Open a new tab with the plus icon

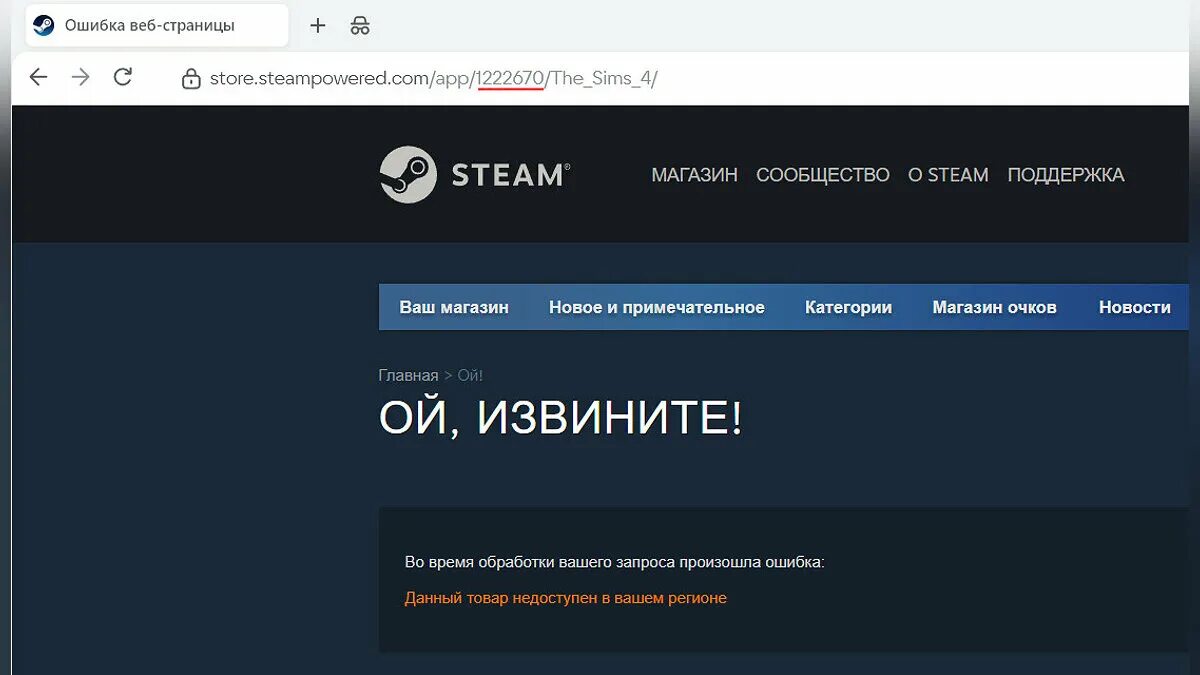click(x=318, y=26)
